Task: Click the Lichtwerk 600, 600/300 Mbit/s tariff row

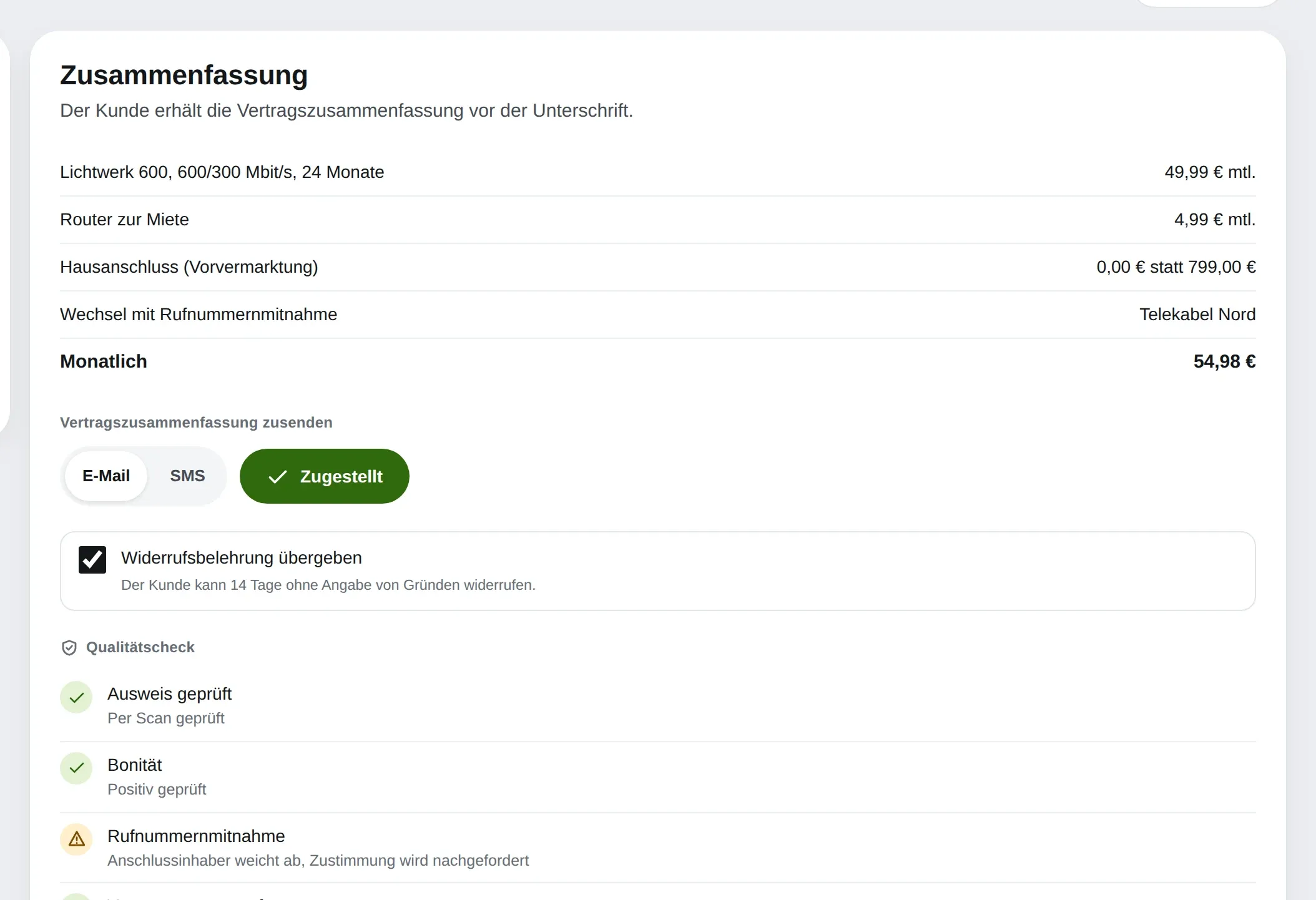Action: click(657, 172)
